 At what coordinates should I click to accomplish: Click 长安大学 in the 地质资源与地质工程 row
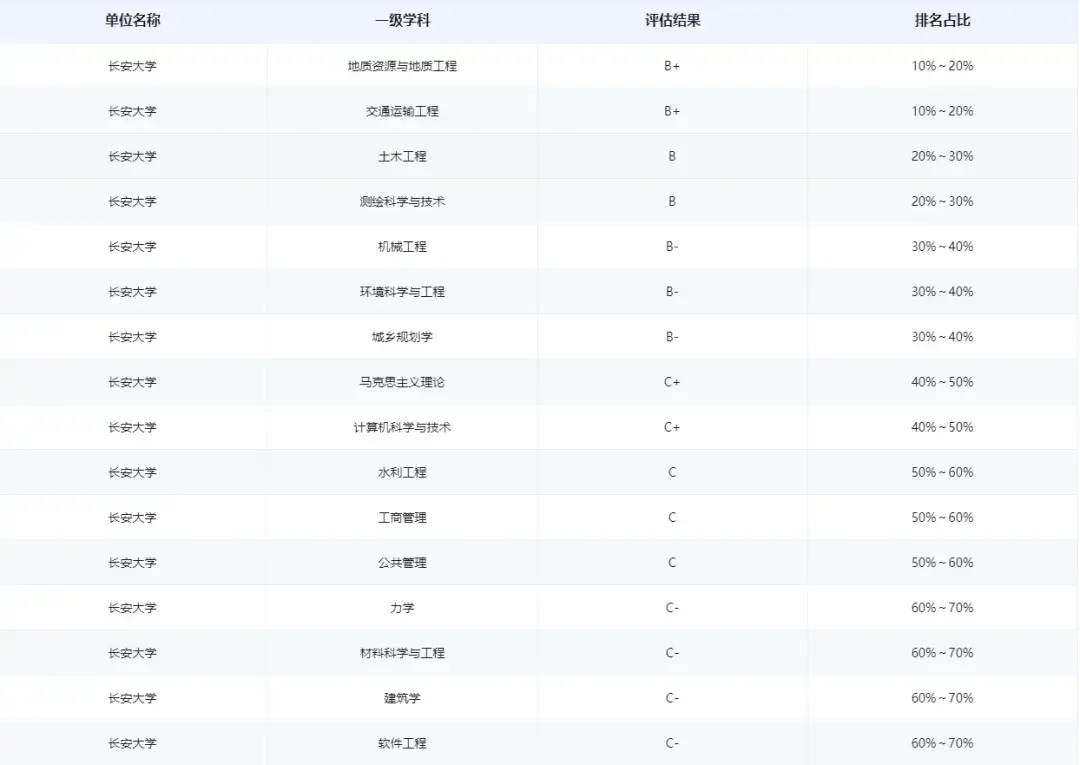132,66
